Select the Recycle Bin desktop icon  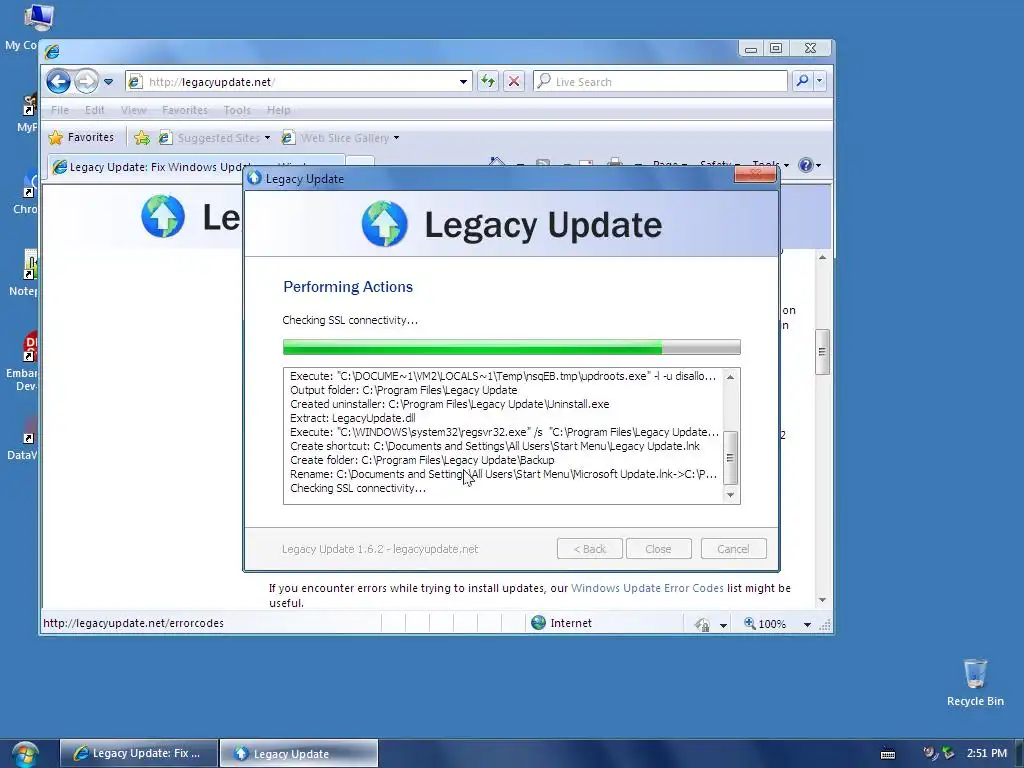pyautogui.click(x=975, y=682)
